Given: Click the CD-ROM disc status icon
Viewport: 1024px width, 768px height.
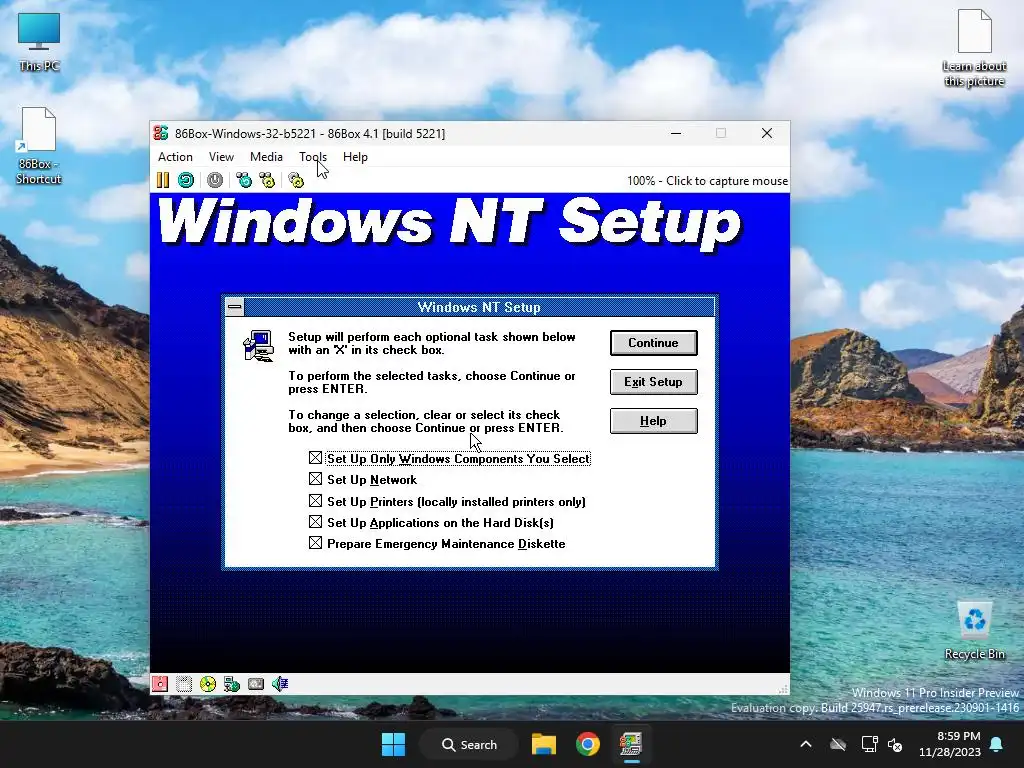Looking at the screenshot, I should pos(208,684).
